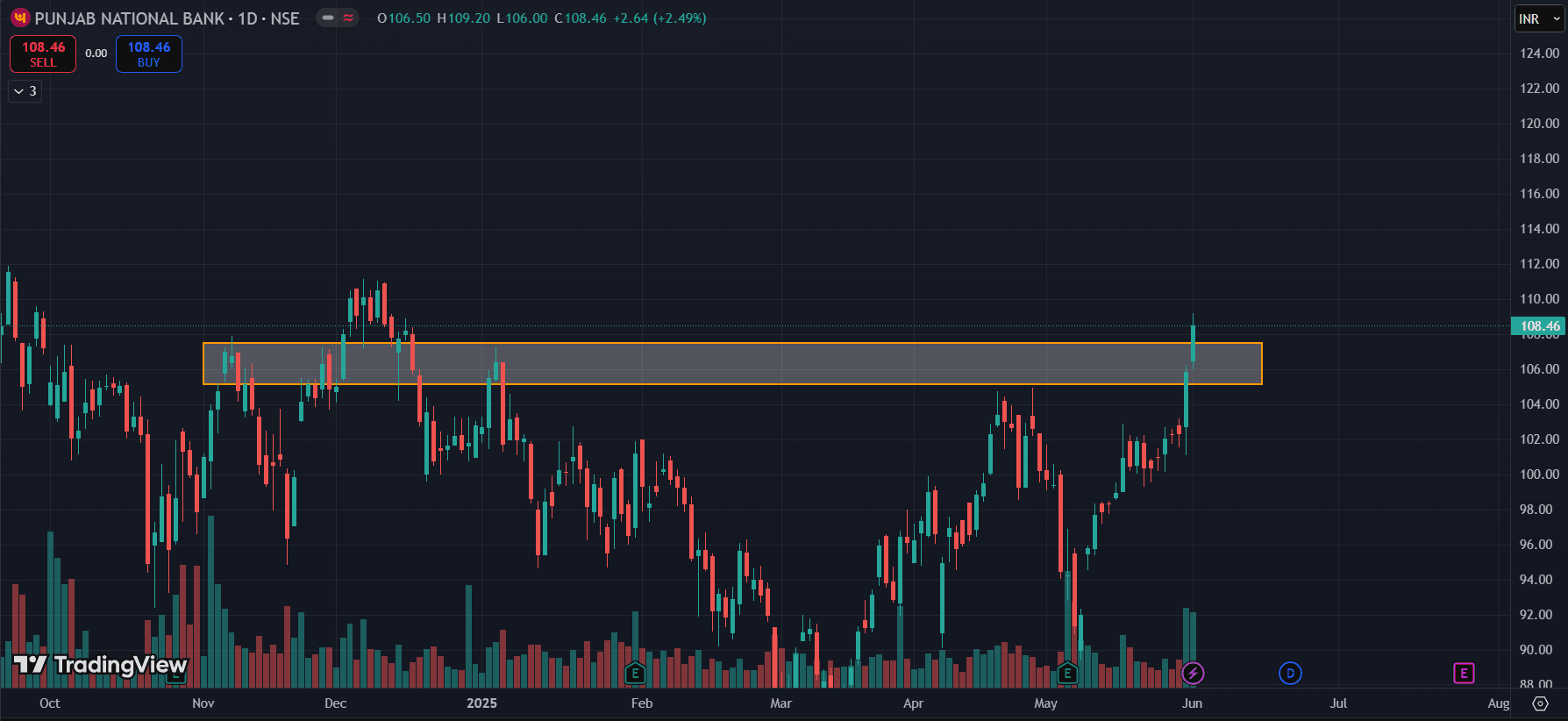
Task: Click the red approximate data indicator icon
Action: 348,18
